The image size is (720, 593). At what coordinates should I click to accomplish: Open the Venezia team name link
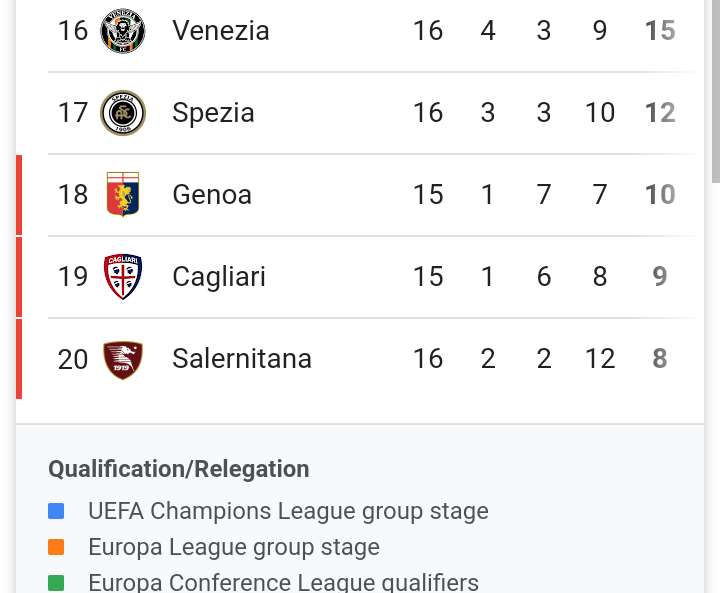tap(220, 31)
